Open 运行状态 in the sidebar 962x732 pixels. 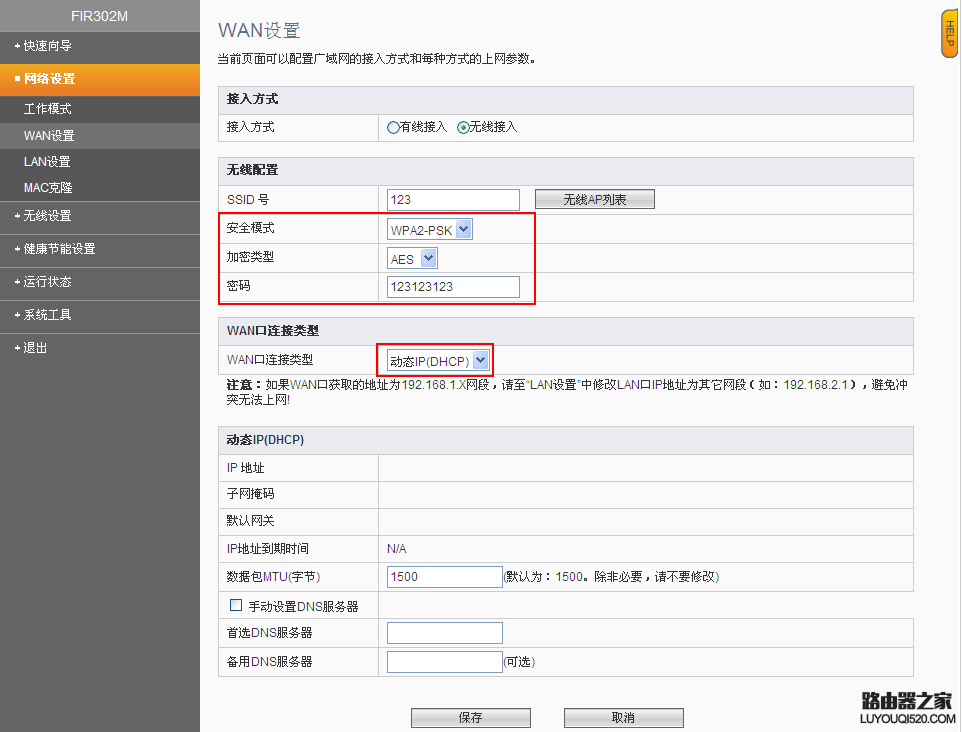click(x=48, y=282)
